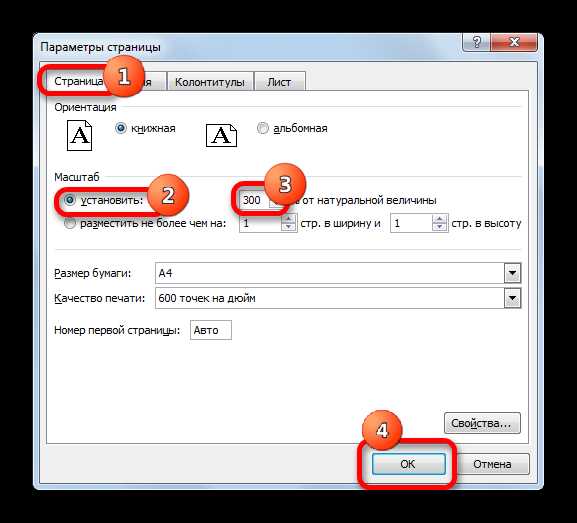Open printer Свойства... button
This screenshot has height=523, width=577.
click(x=482, y=423)
